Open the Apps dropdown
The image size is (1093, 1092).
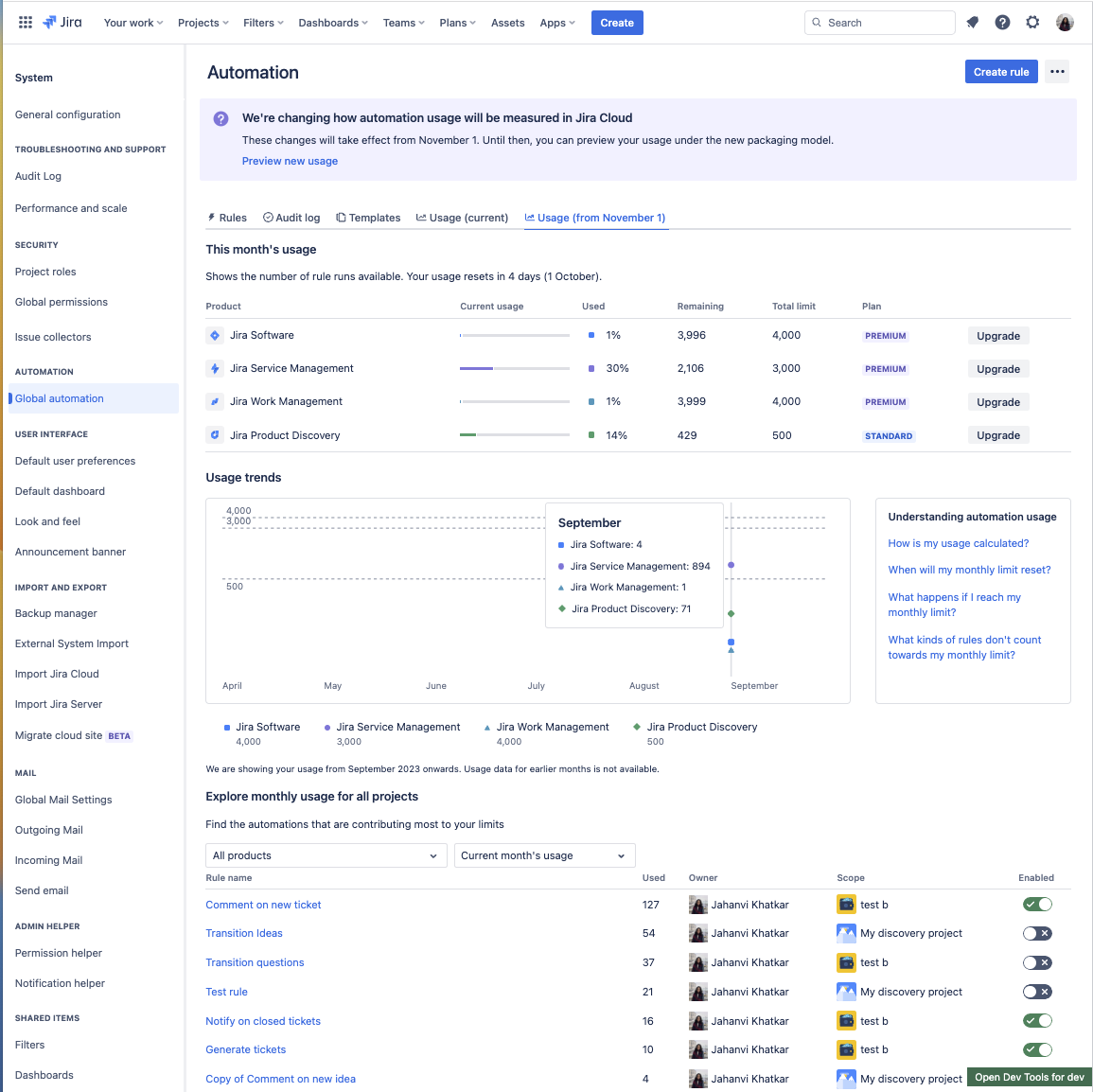pyautogui.click(x=557, y=23)
